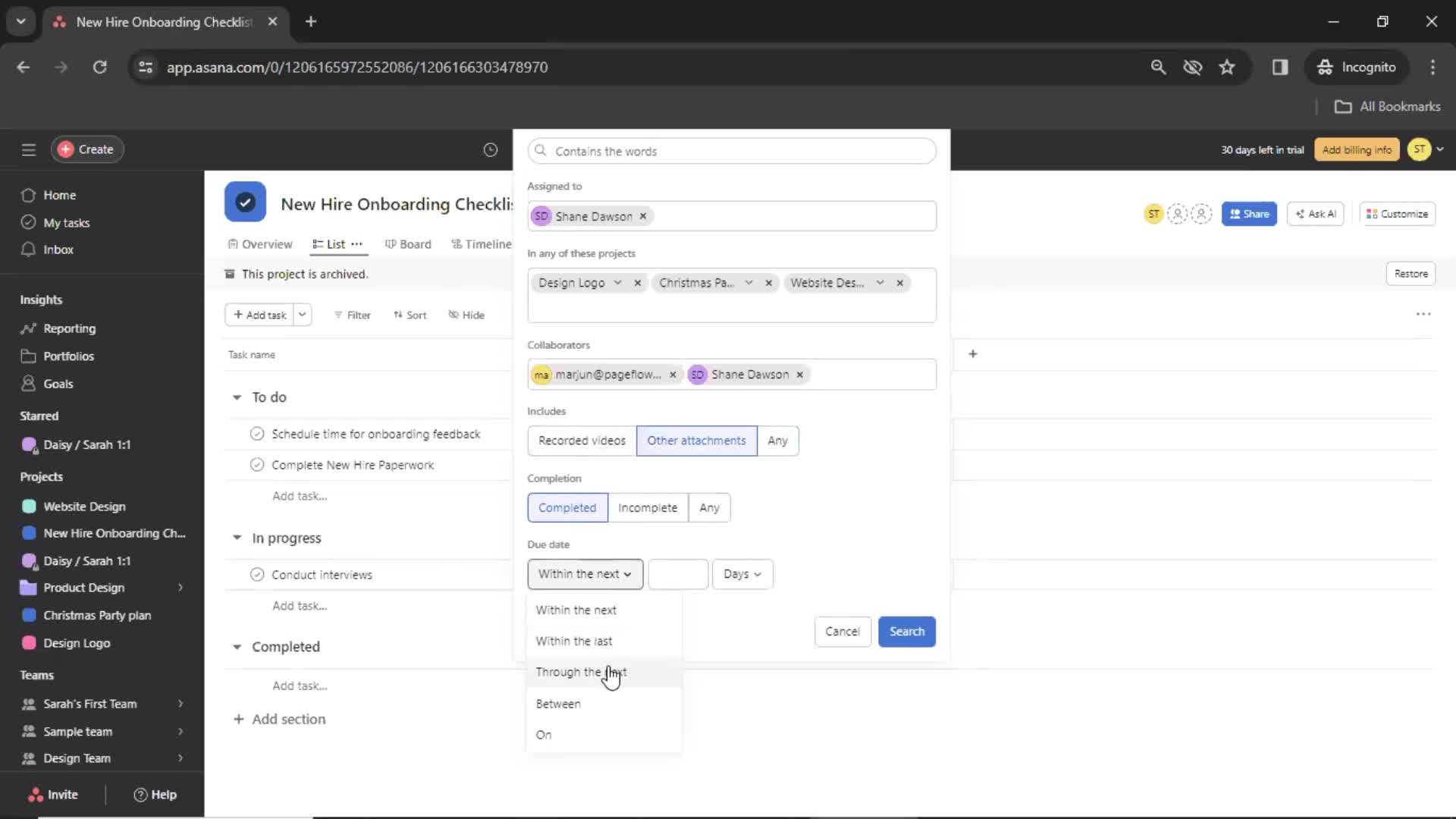Open the Design Logo project in sidebar
This screenshot has height=819, width=1456.
[x=77, y=643]
